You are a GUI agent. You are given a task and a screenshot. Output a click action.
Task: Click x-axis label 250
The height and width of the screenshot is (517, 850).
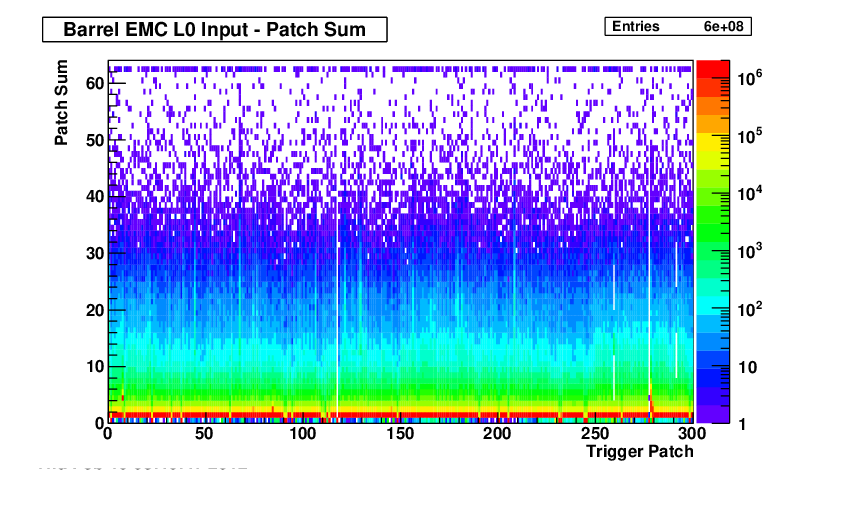point(595,434)
